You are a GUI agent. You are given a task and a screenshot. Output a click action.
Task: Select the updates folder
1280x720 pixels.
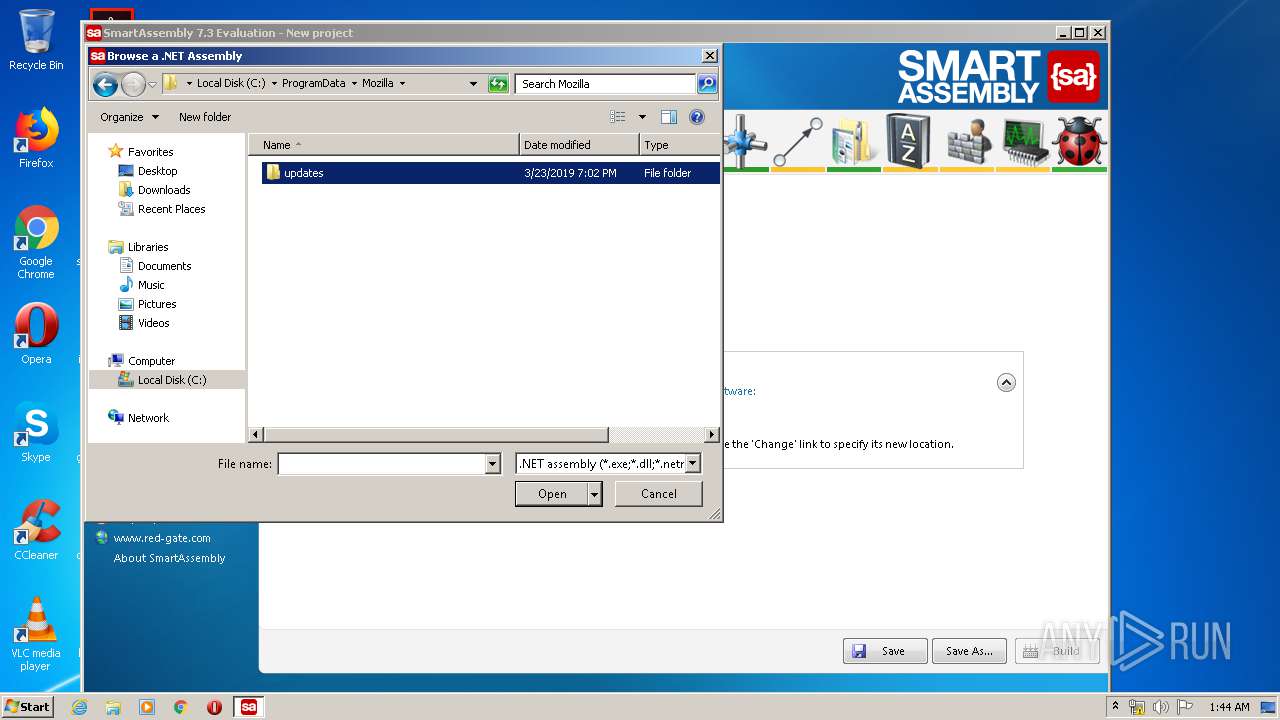(x=490, y=173)
